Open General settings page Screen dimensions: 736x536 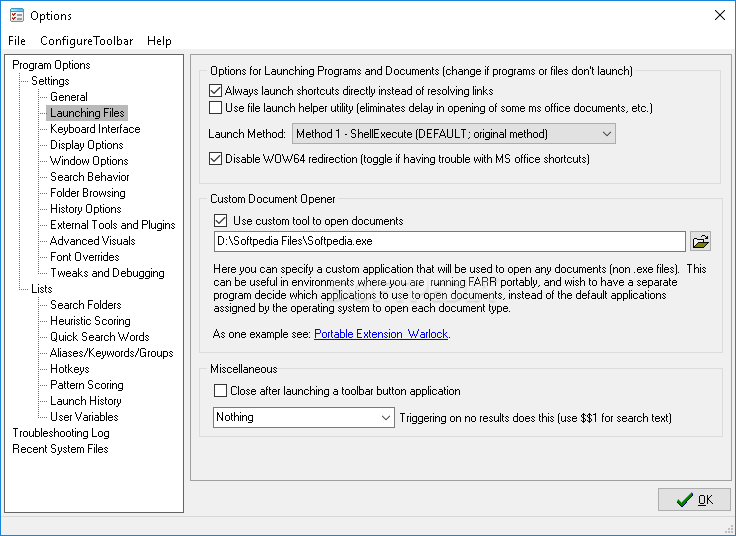coord(69,97)
